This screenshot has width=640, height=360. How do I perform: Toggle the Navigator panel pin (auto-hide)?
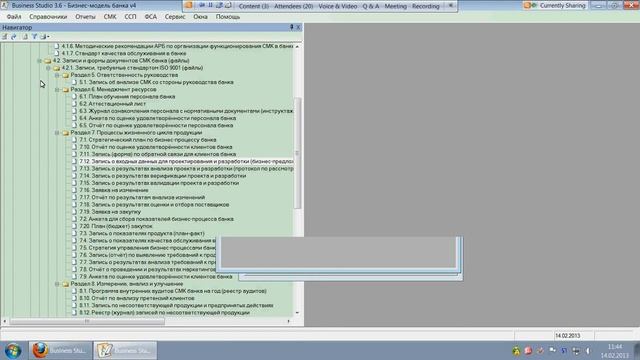[x=291, y=27]
